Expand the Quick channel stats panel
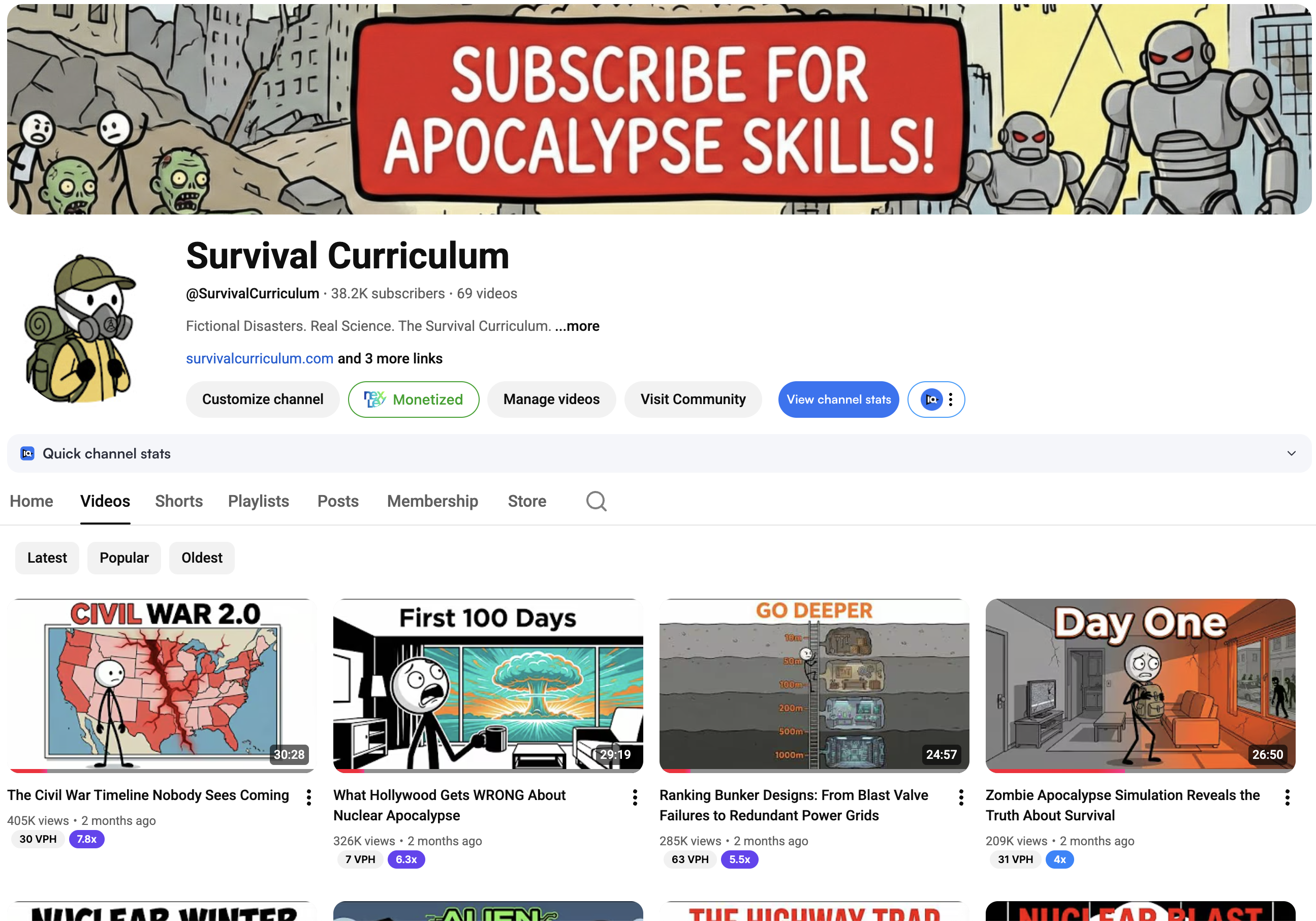The image size is (1316, 921). (1291, 453)
